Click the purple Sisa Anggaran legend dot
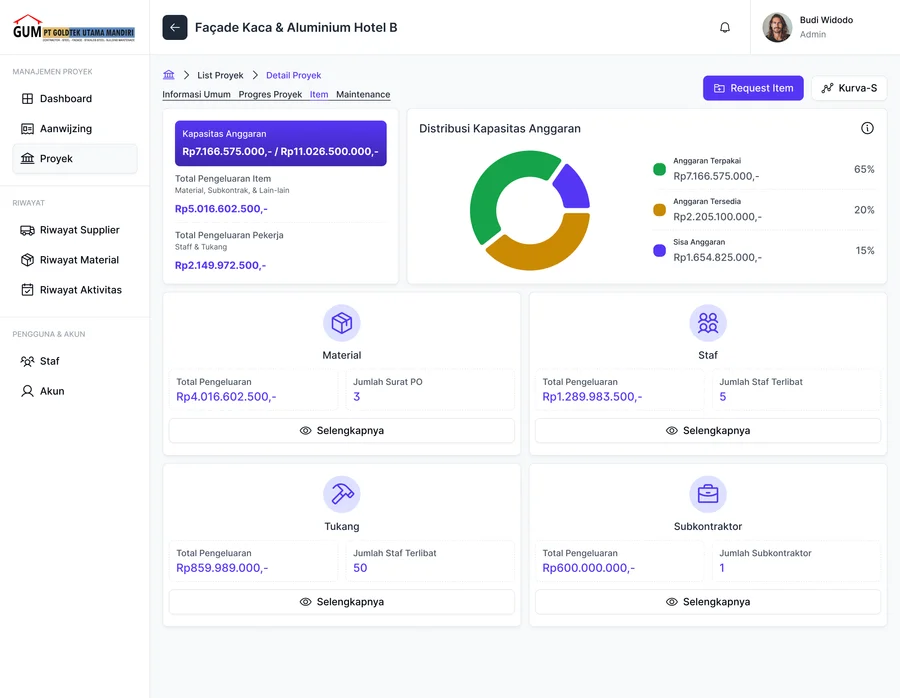 [x=660, y=250]
